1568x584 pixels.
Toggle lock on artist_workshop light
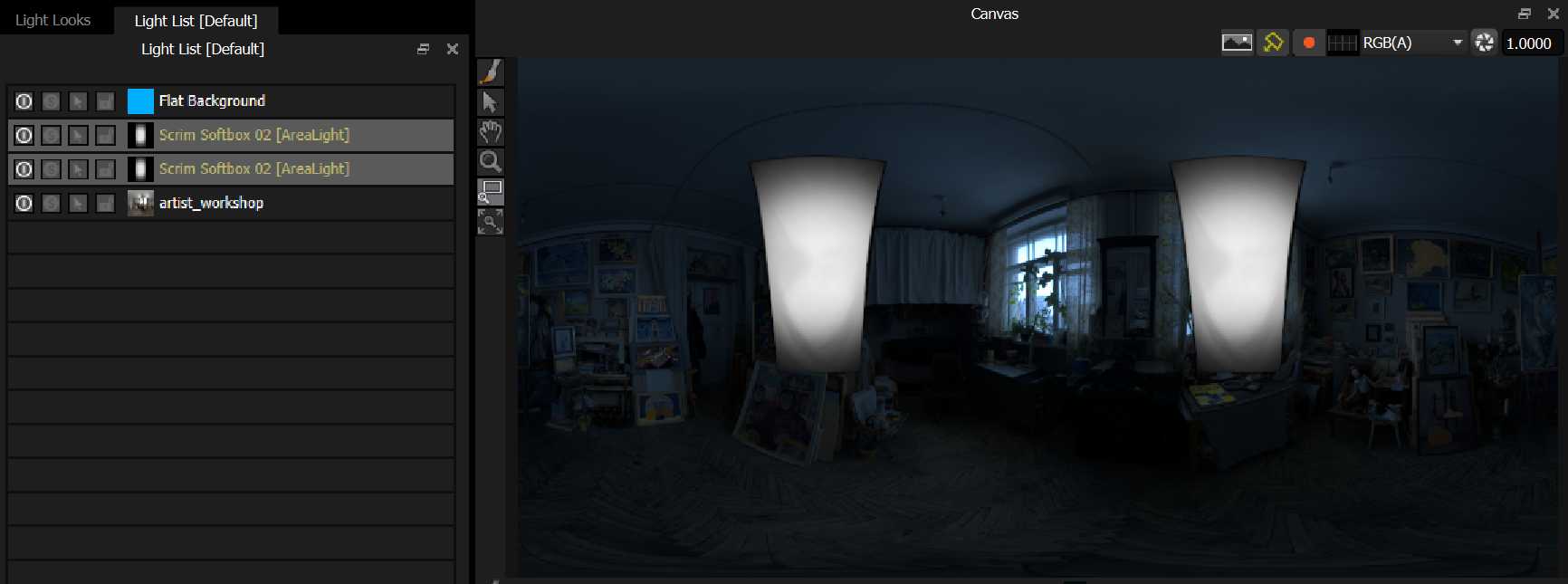106,203
